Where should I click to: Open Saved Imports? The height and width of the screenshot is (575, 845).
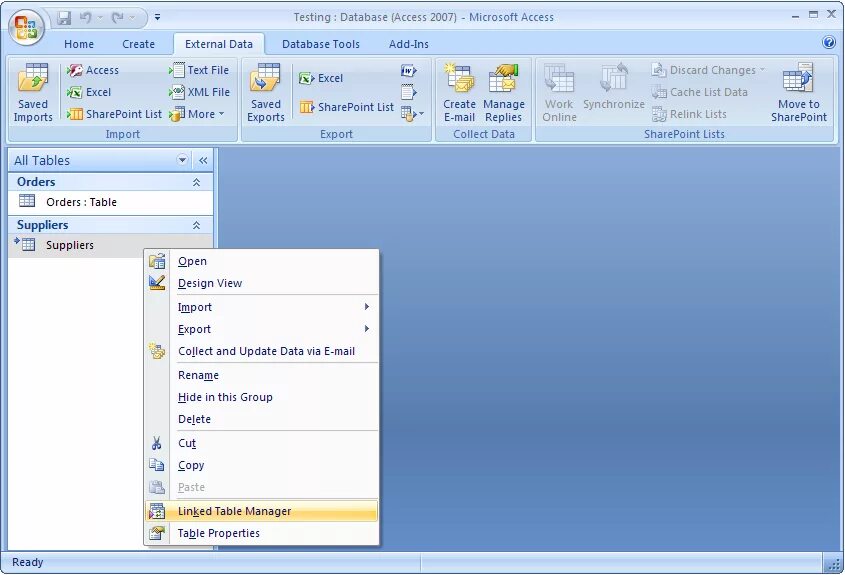point(33,92)
